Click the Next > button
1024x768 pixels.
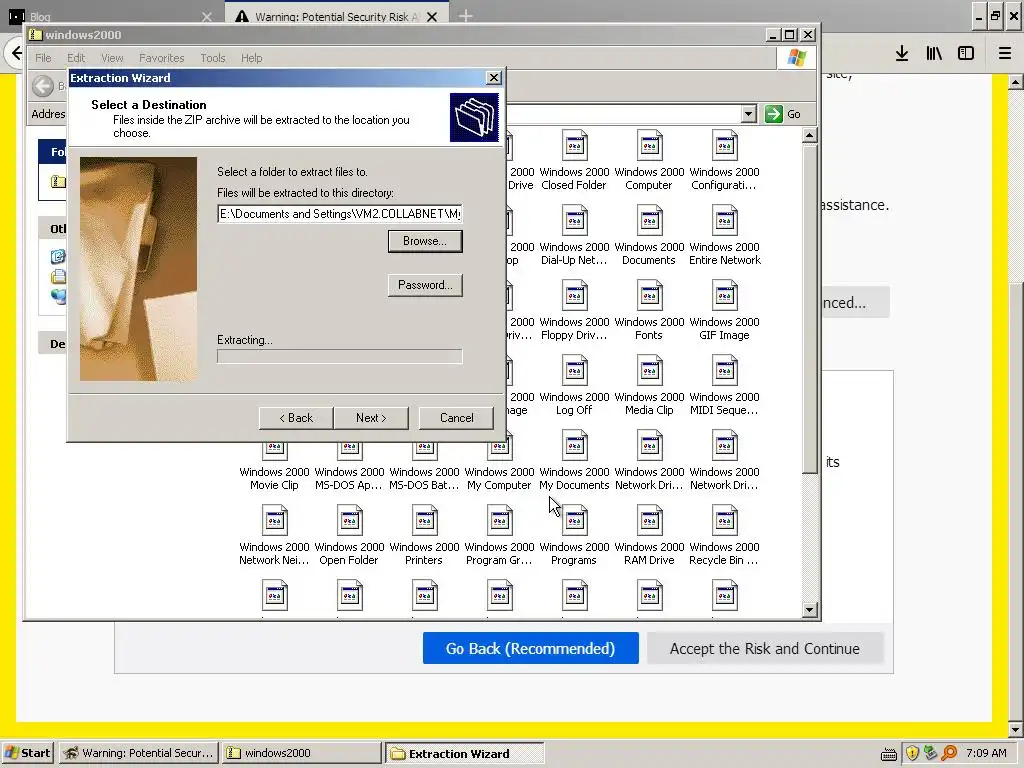[371, 418]
